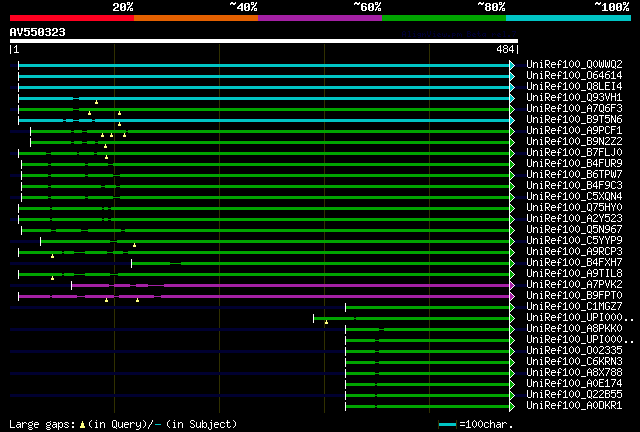Image resolution: width=640 pixels, height=432 pixels.
Task: Click the yellow gap marker under Q93VH1 bar
Action: point(96,102)
